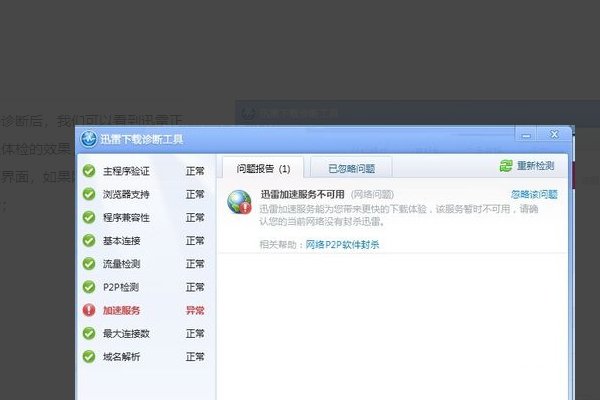The width and height of the screenshot is (600, 400).
Task: Click the 正常 status for 域名解析
Action: point(195,357)
